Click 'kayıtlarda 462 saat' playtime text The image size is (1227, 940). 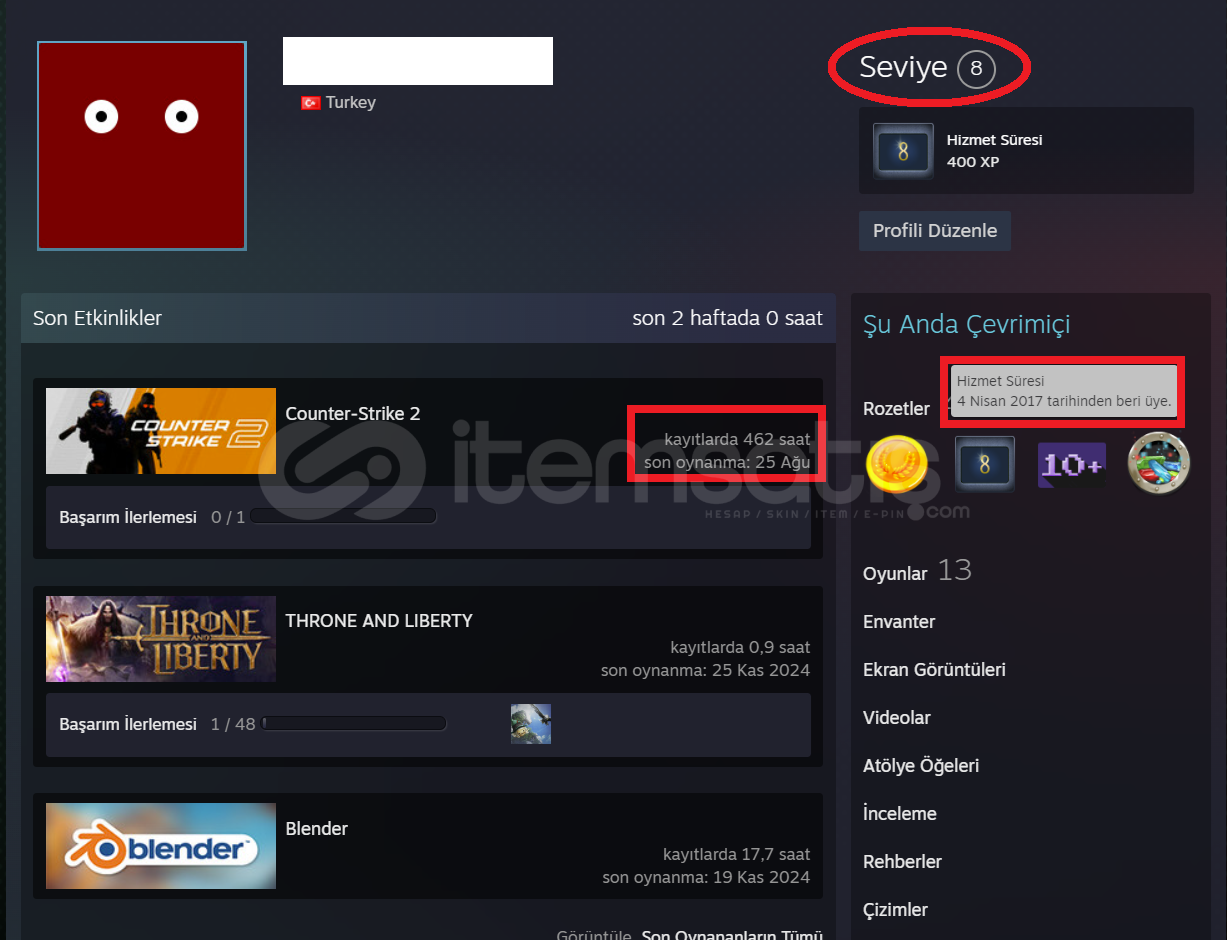coord(737,439)
